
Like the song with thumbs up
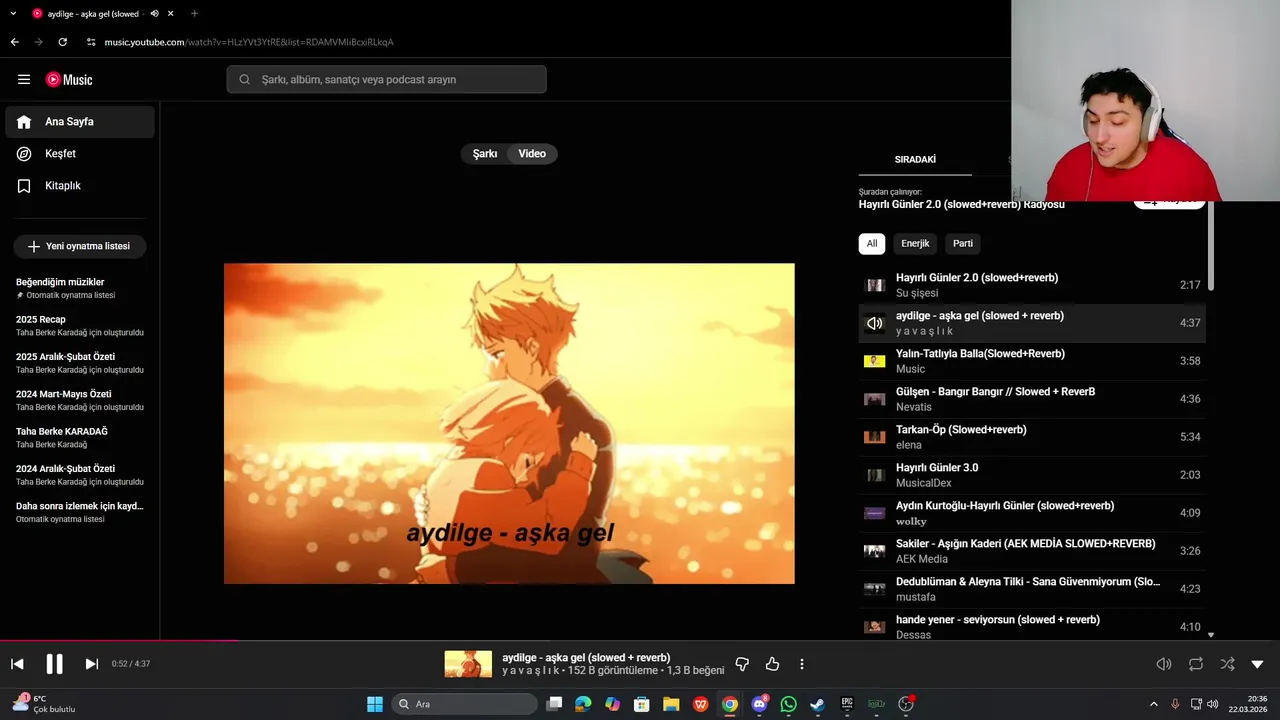click(772, 664)
